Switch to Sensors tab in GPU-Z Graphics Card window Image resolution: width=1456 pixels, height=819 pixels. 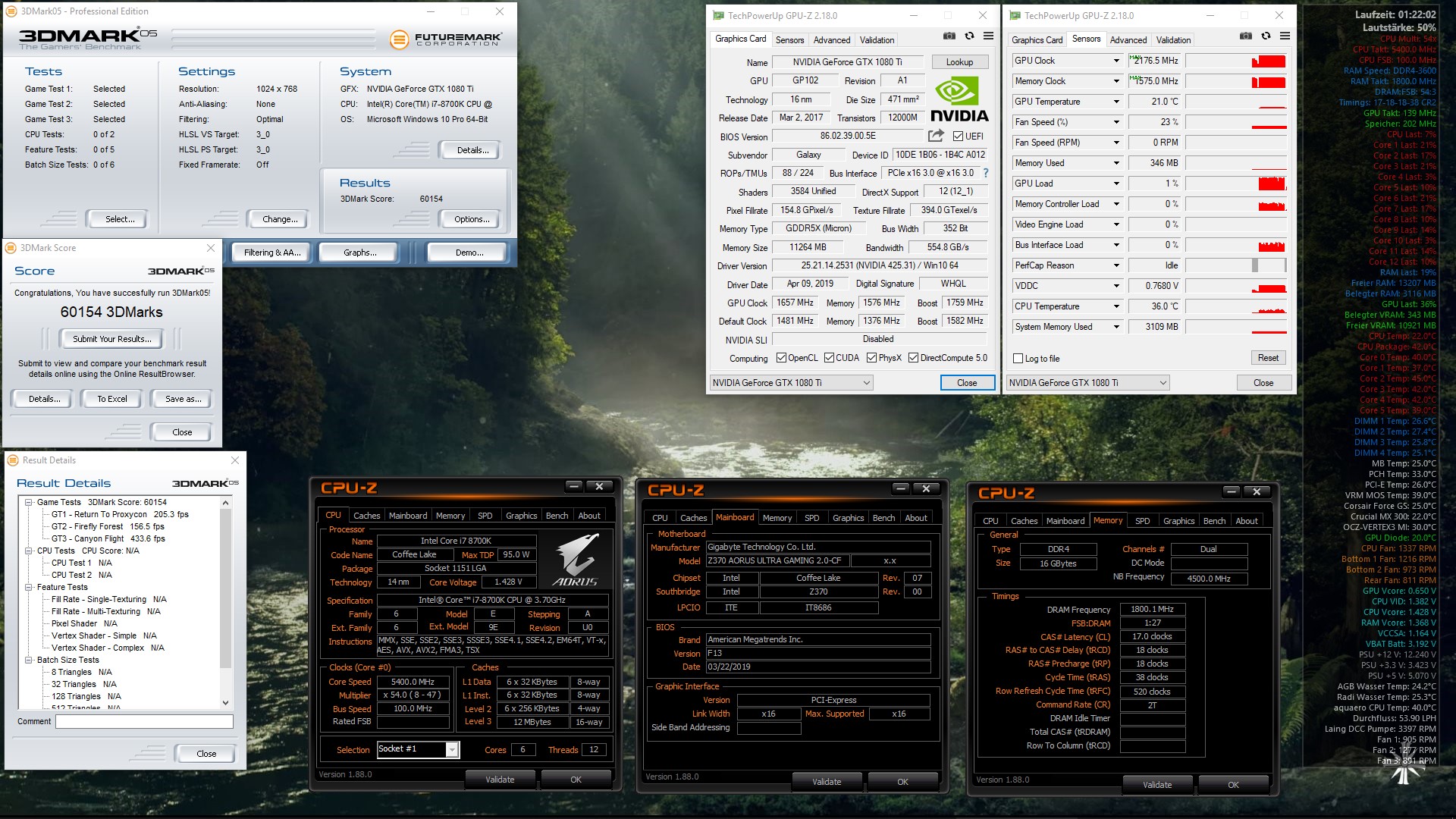789,40
